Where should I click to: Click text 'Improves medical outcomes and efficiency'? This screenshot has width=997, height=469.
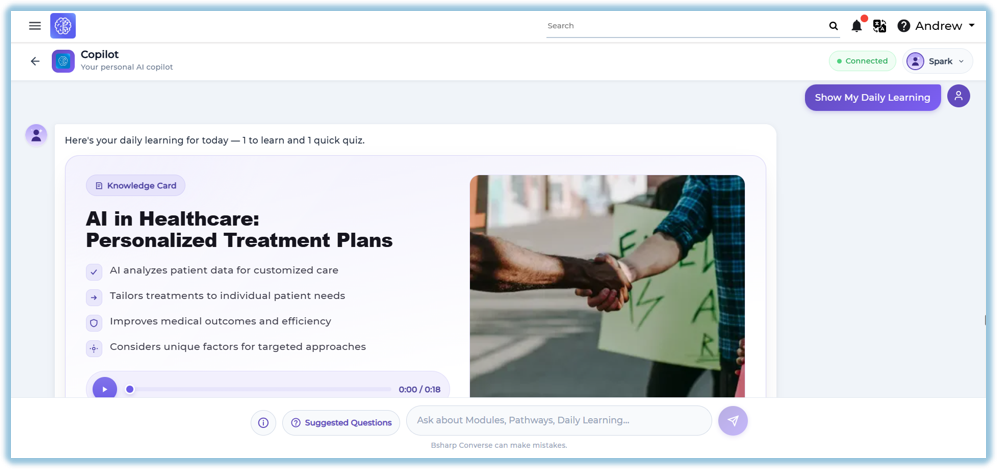click(x=221, y=321)
